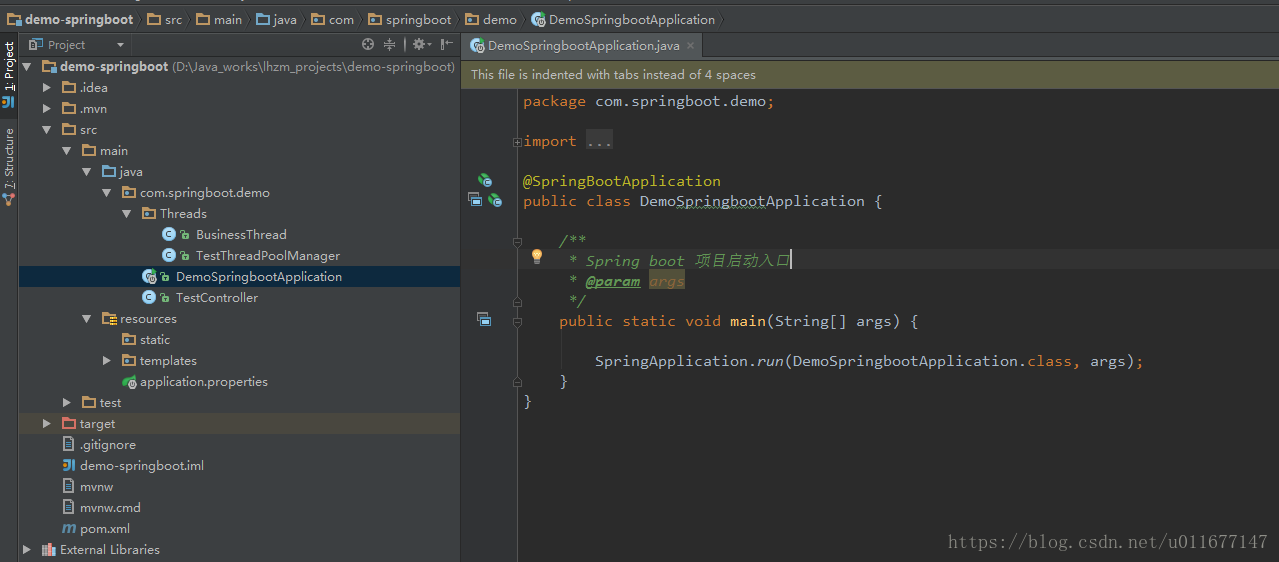1279x562 pixels.
Task: Expand the External Libraries arrow
Action: click(x=26, y=550)
